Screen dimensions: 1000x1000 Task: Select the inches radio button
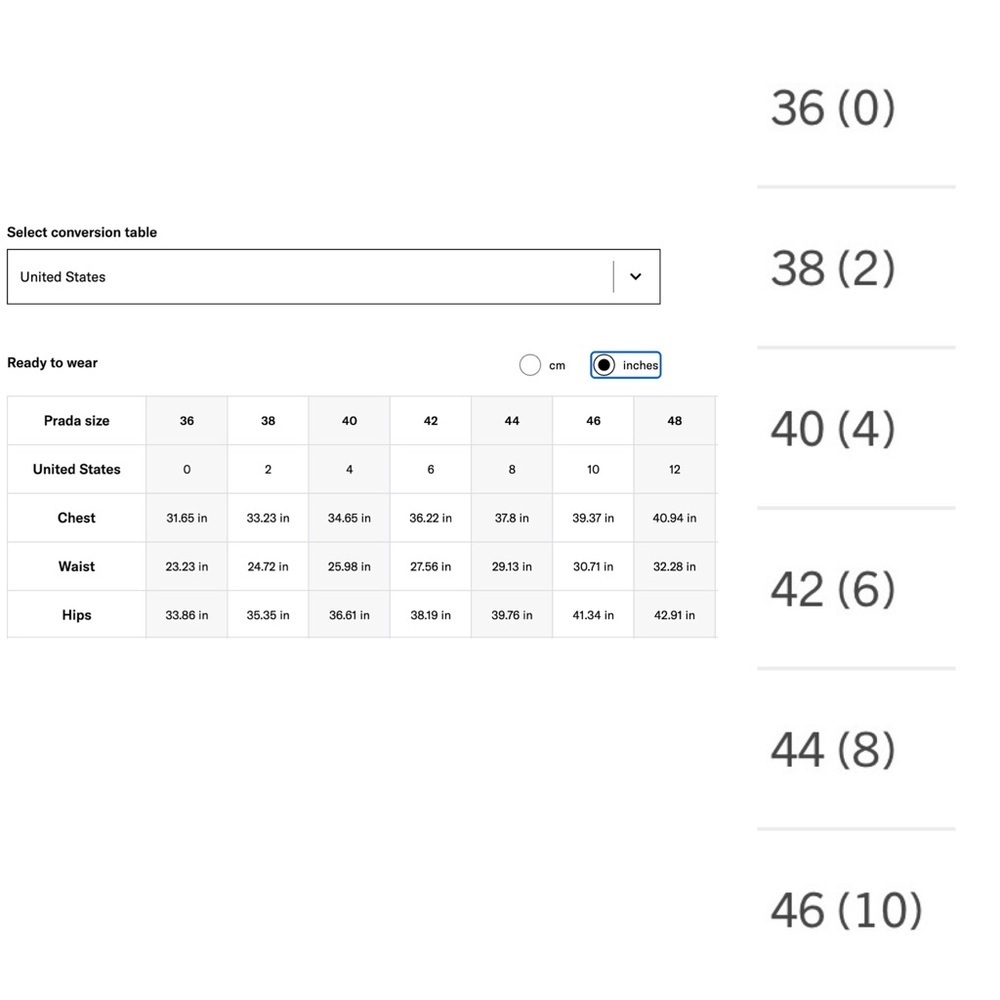pyautogui.click(x=603, y=365)
